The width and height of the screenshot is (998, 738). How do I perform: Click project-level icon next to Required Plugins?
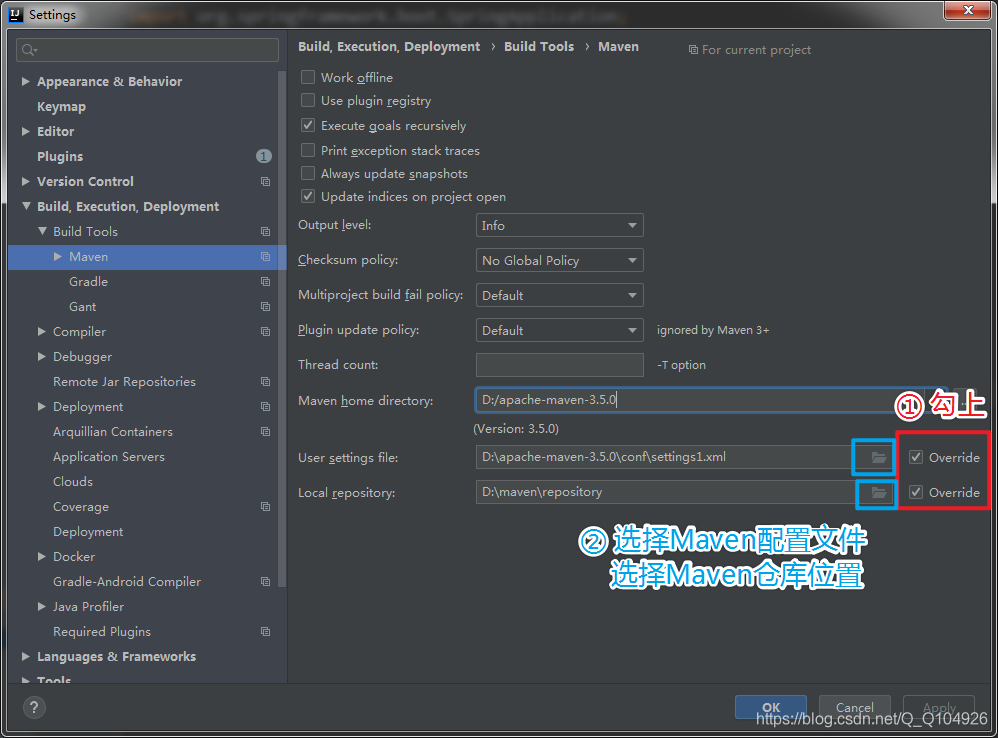pos(265,632)
